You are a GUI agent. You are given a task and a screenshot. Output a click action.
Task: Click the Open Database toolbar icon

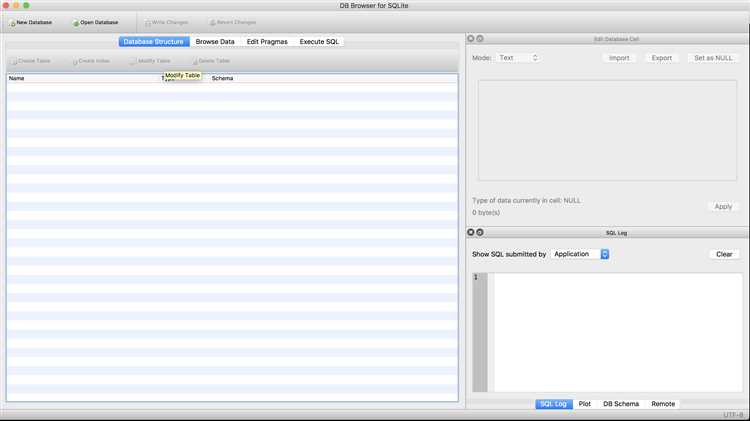pyautogui.click(x=76, y=22)
